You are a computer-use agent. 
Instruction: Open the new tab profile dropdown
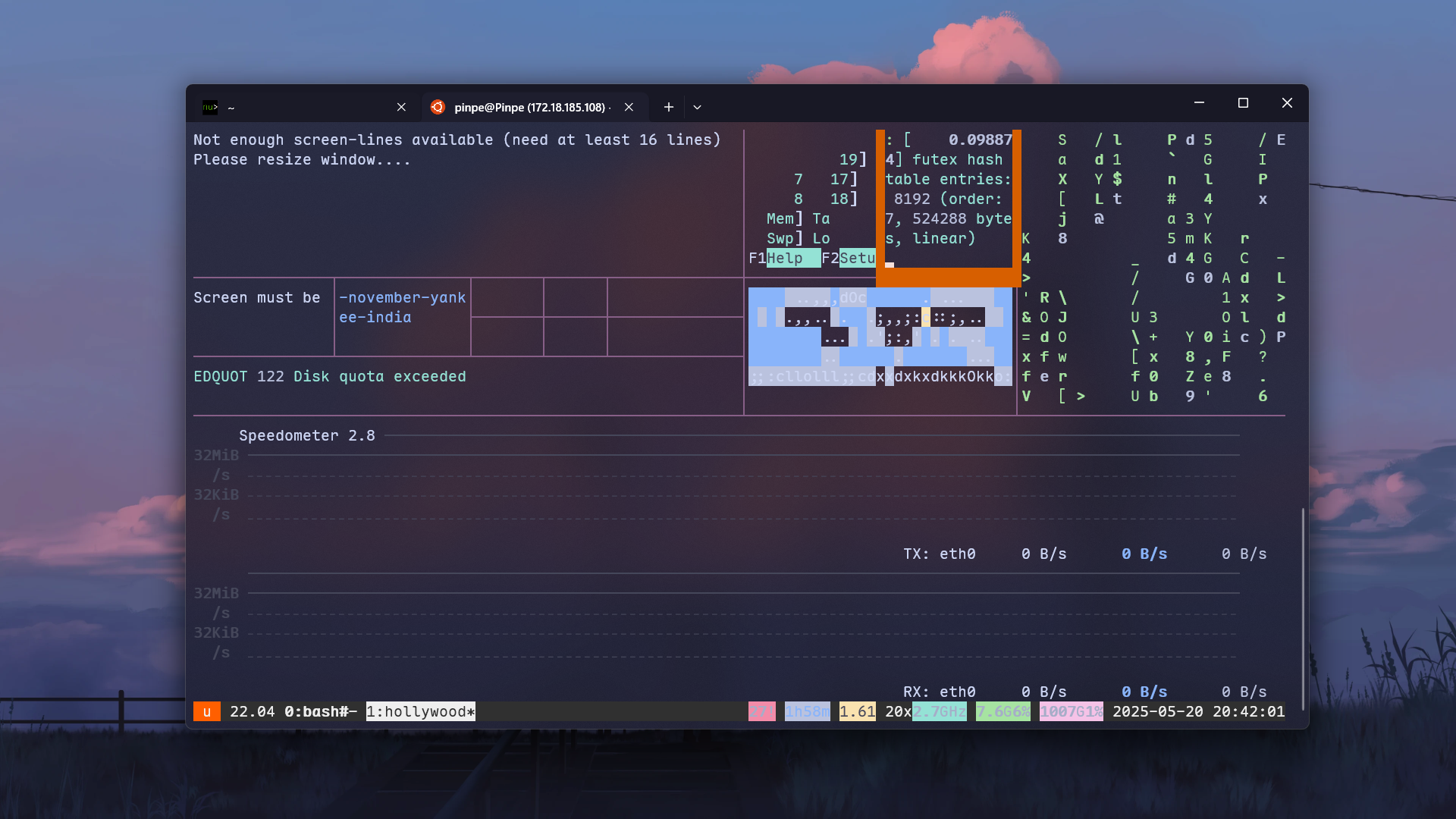coord(697,108)
